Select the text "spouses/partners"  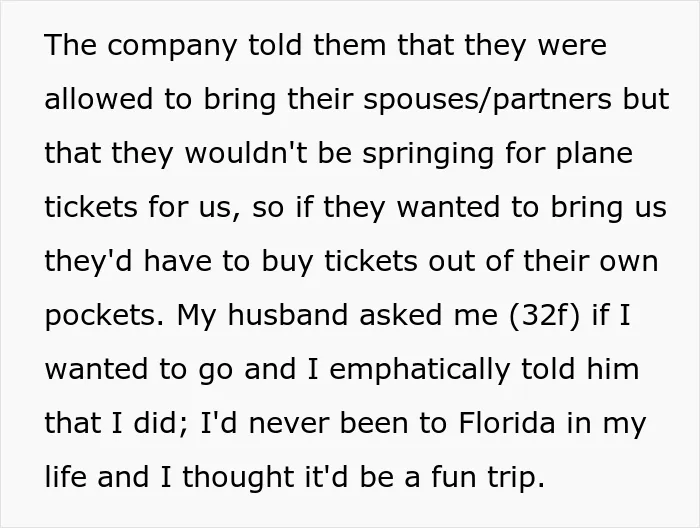tap(487, 99)
